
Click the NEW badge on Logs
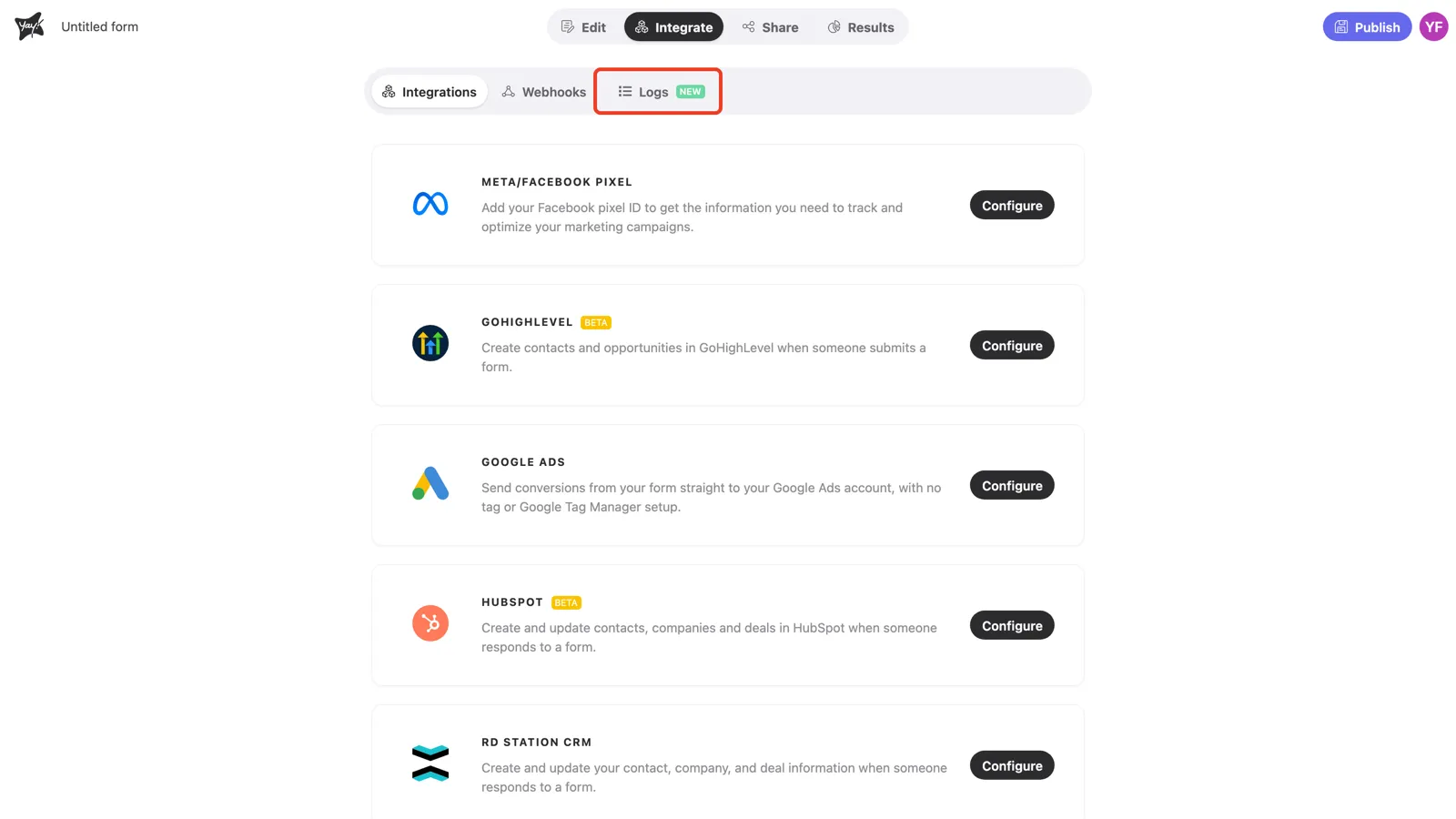(691, 92)
